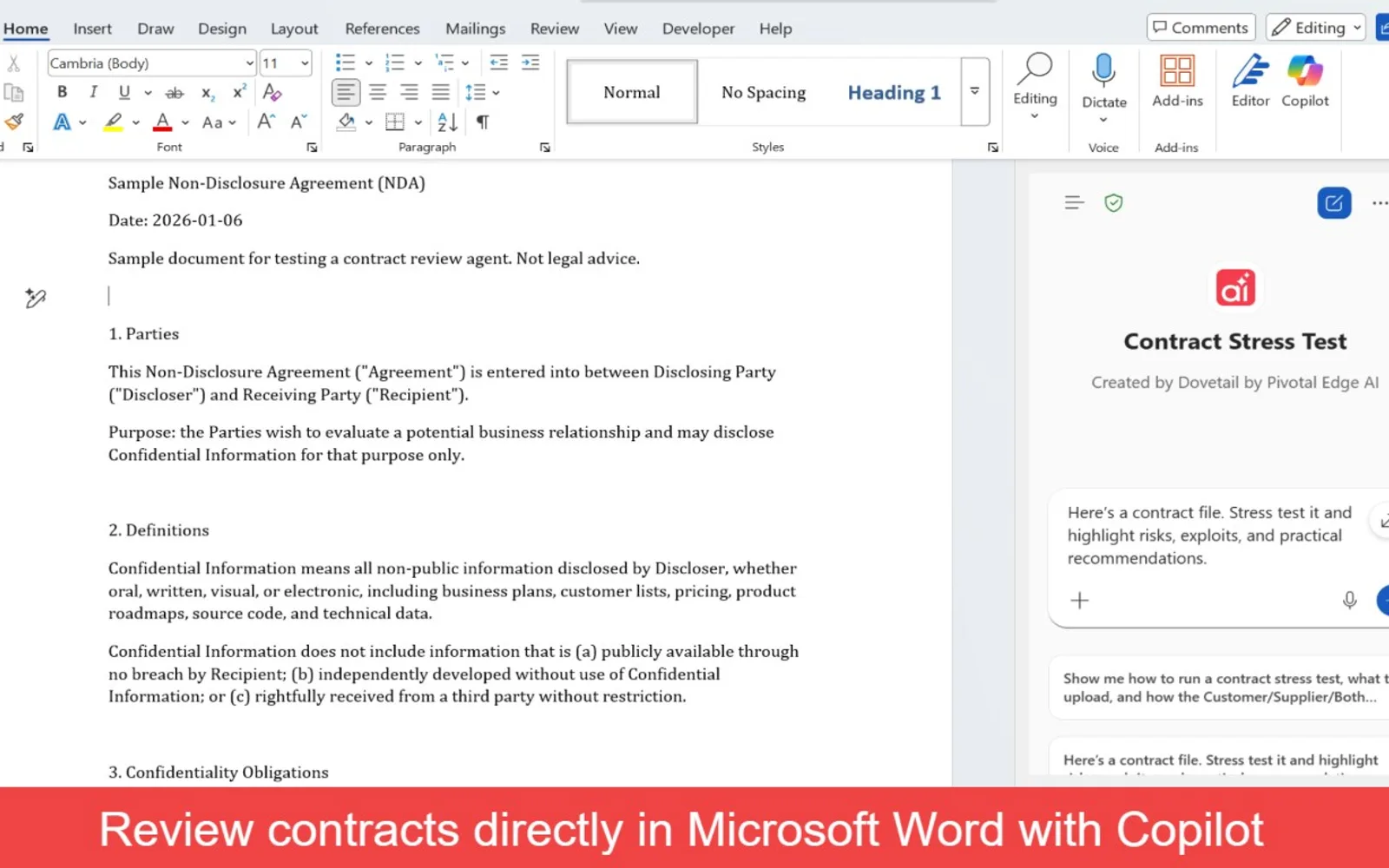The image size is (1389, 868).
Task: Click the Numbering list icon
Action: [x=395, y=62]
